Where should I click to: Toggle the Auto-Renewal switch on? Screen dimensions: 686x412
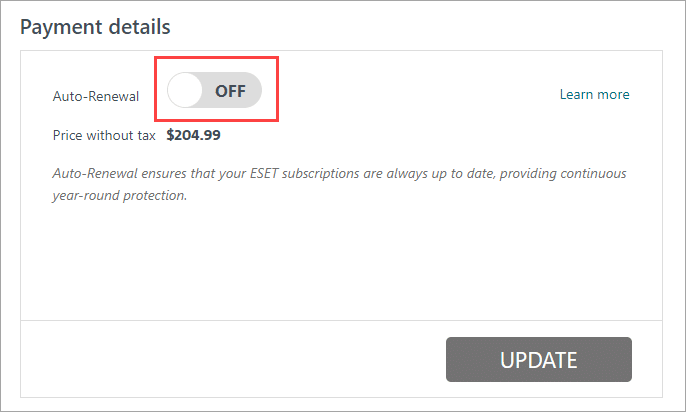(215, 91)
